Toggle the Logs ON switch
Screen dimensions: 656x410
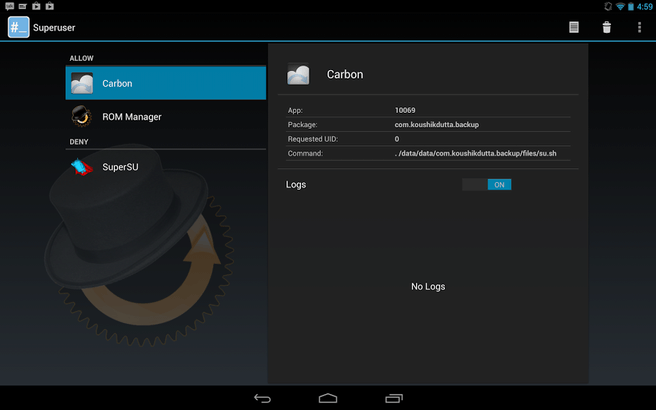[x=487, y=184]
